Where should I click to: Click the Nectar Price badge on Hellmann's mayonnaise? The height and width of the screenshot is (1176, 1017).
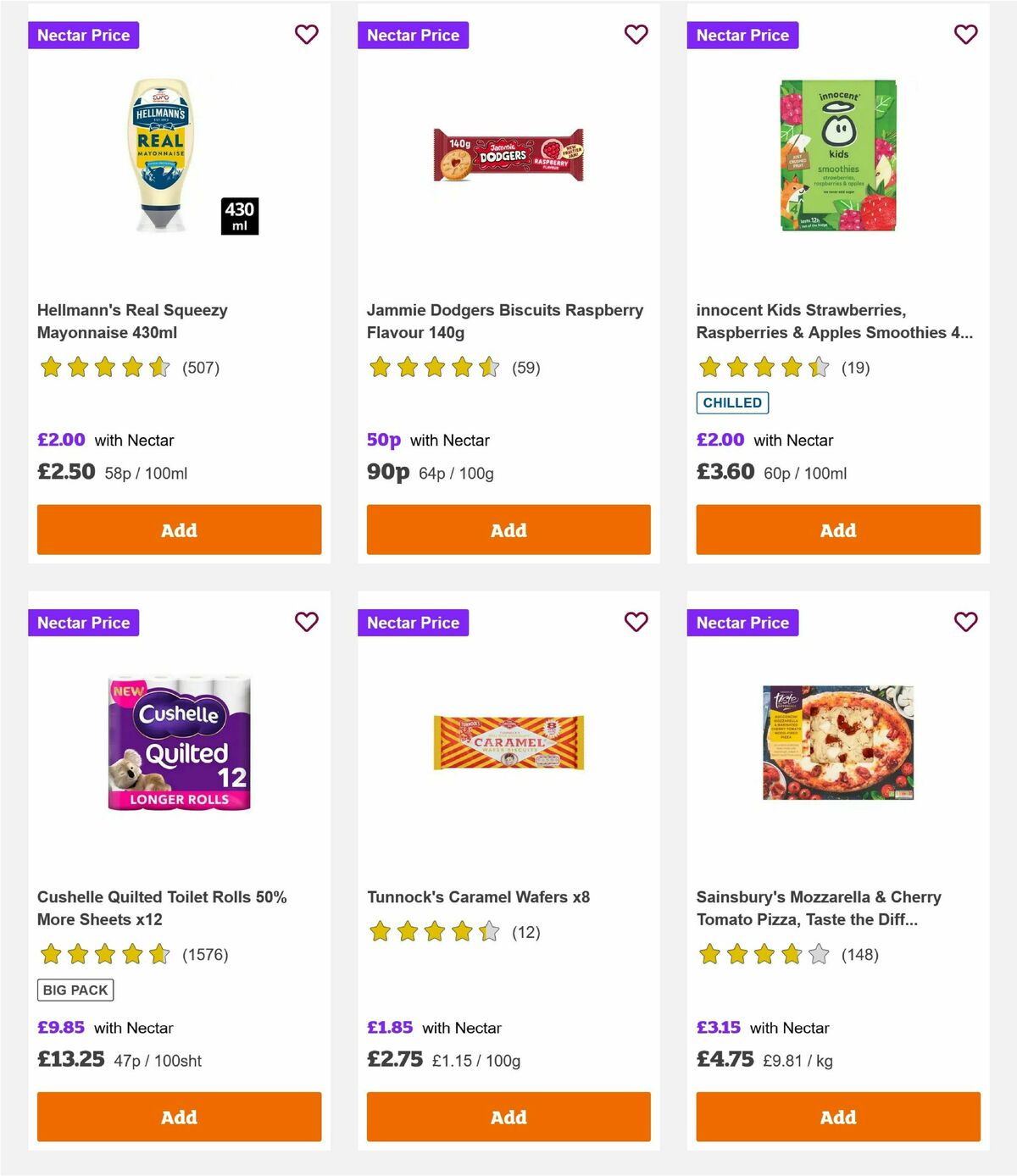[84, 35]
